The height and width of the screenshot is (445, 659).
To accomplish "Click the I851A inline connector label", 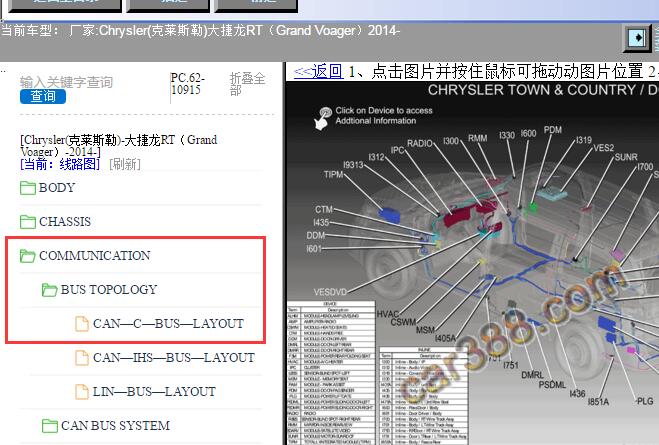I will [598, 402].
